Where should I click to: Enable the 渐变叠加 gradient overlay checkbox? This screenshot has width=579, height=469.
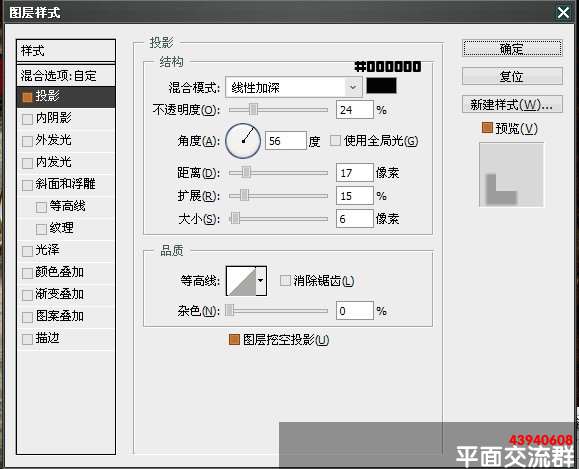pos(27,295)
